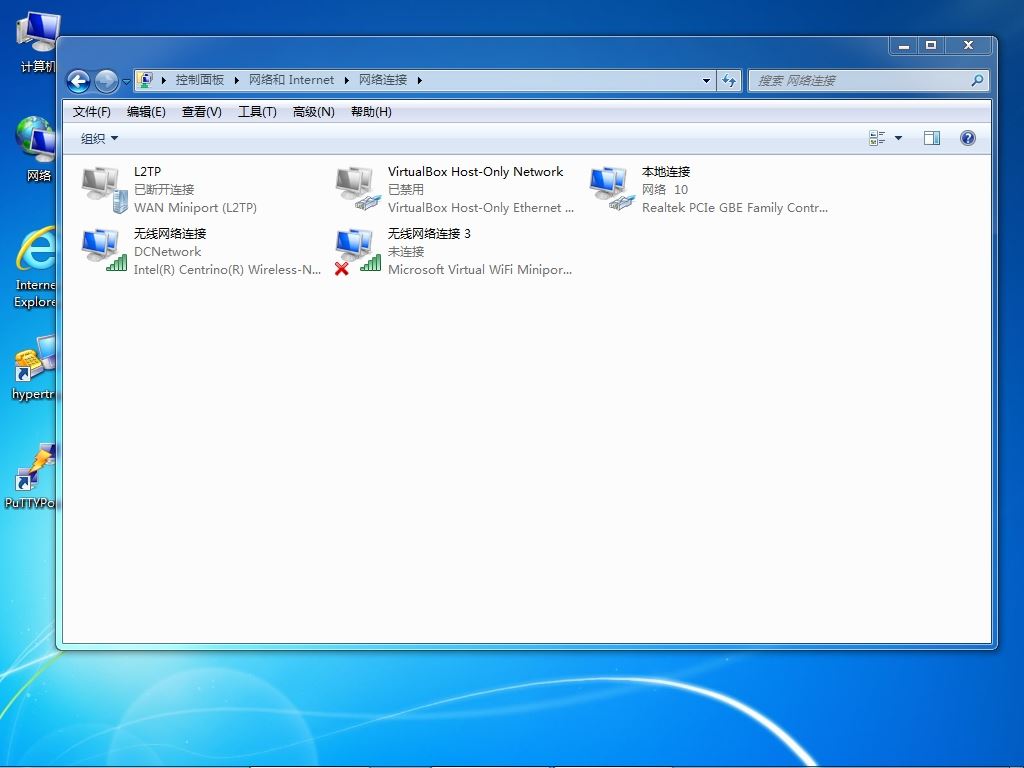The width and height of the screenshot is (1024, 768).
Task: Close the 网络连接 window
Action: (968, 45)
